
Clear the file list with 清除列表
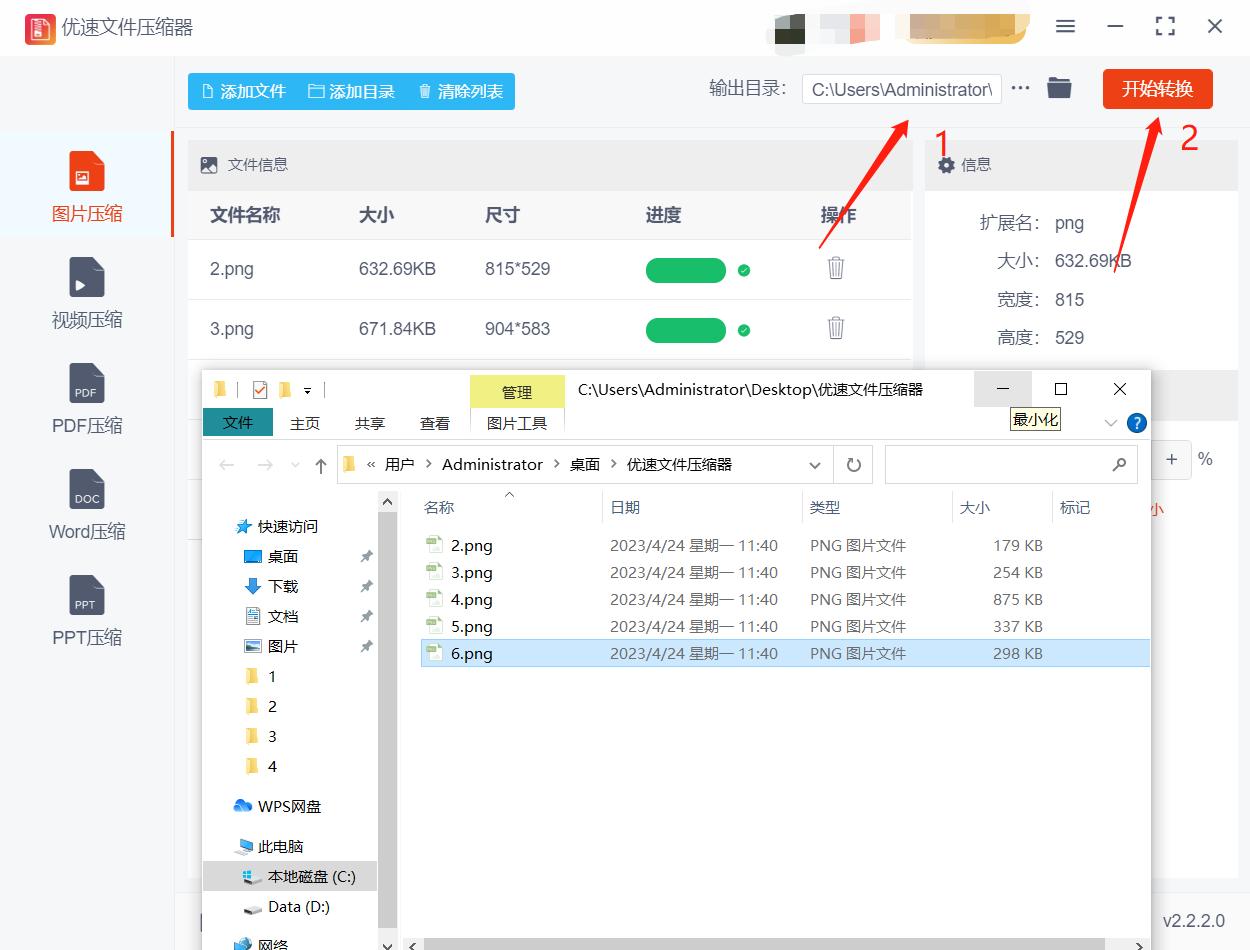[459, 90]
